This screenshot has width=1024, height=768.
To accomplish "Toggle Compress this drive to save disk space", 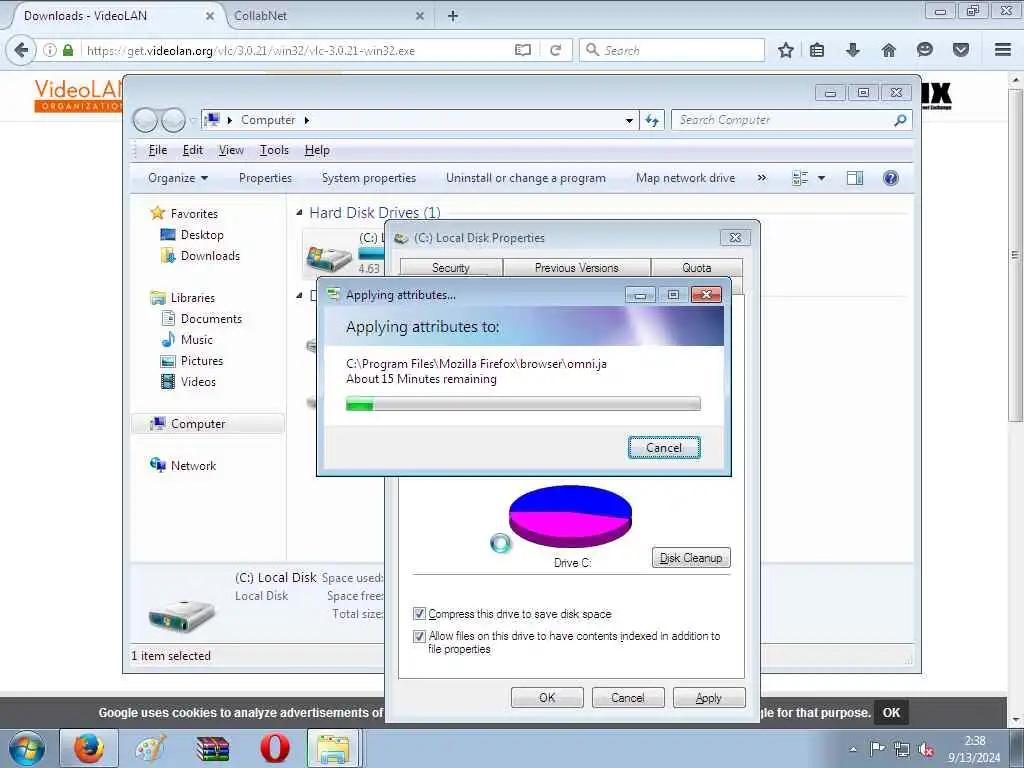I will 419,614.
